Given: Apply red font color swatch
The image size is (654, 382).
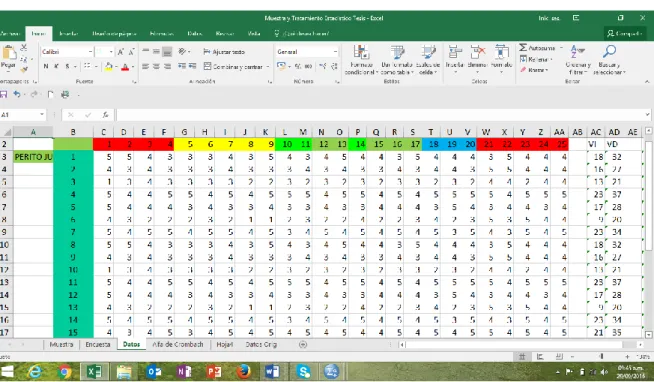Looking at the screenshot, I should click(x=125, y=66).
